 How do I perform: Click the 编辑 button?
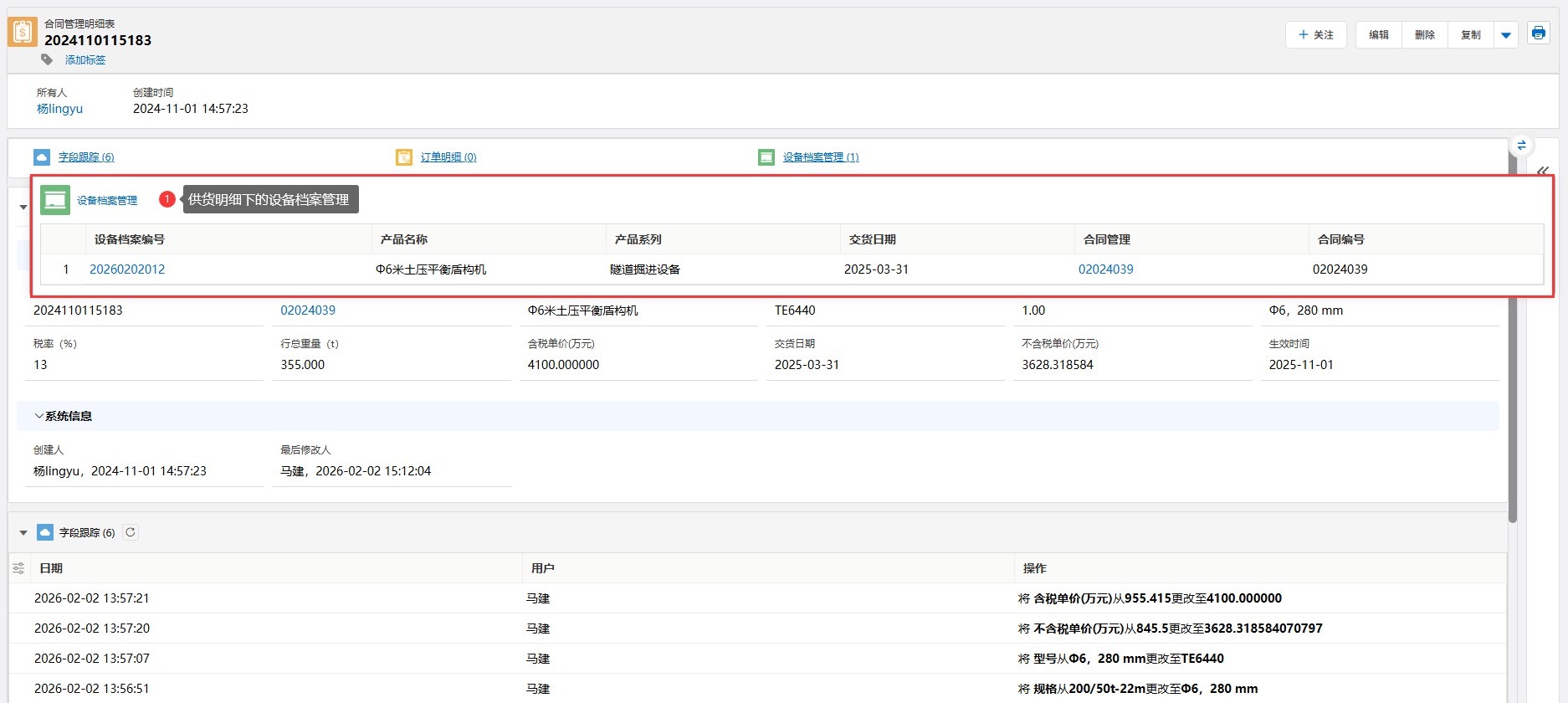coord(1378,35)
